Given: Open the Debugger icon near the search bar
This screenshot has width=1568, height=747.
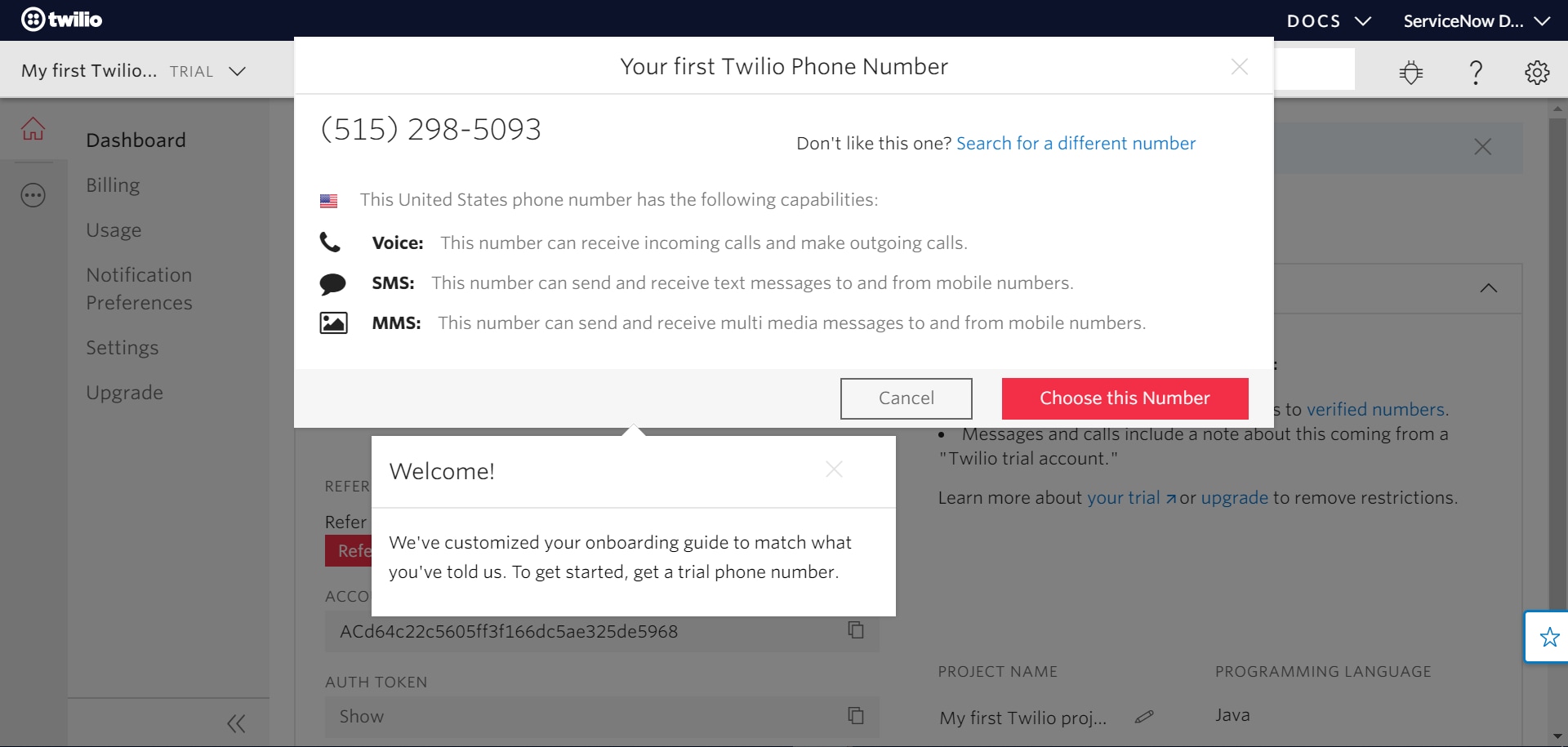Looking at the screenshot, I should [1410, 72].
